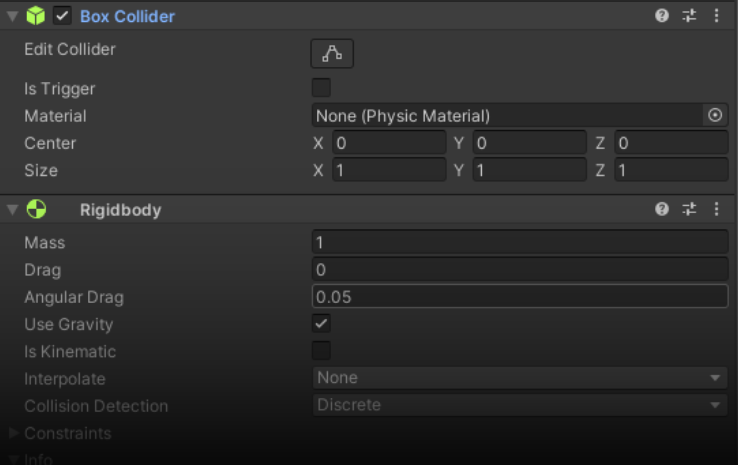Click the Rigidbody component icon
The height and width of the screenshot is (465, 738).
pos(36,209)
